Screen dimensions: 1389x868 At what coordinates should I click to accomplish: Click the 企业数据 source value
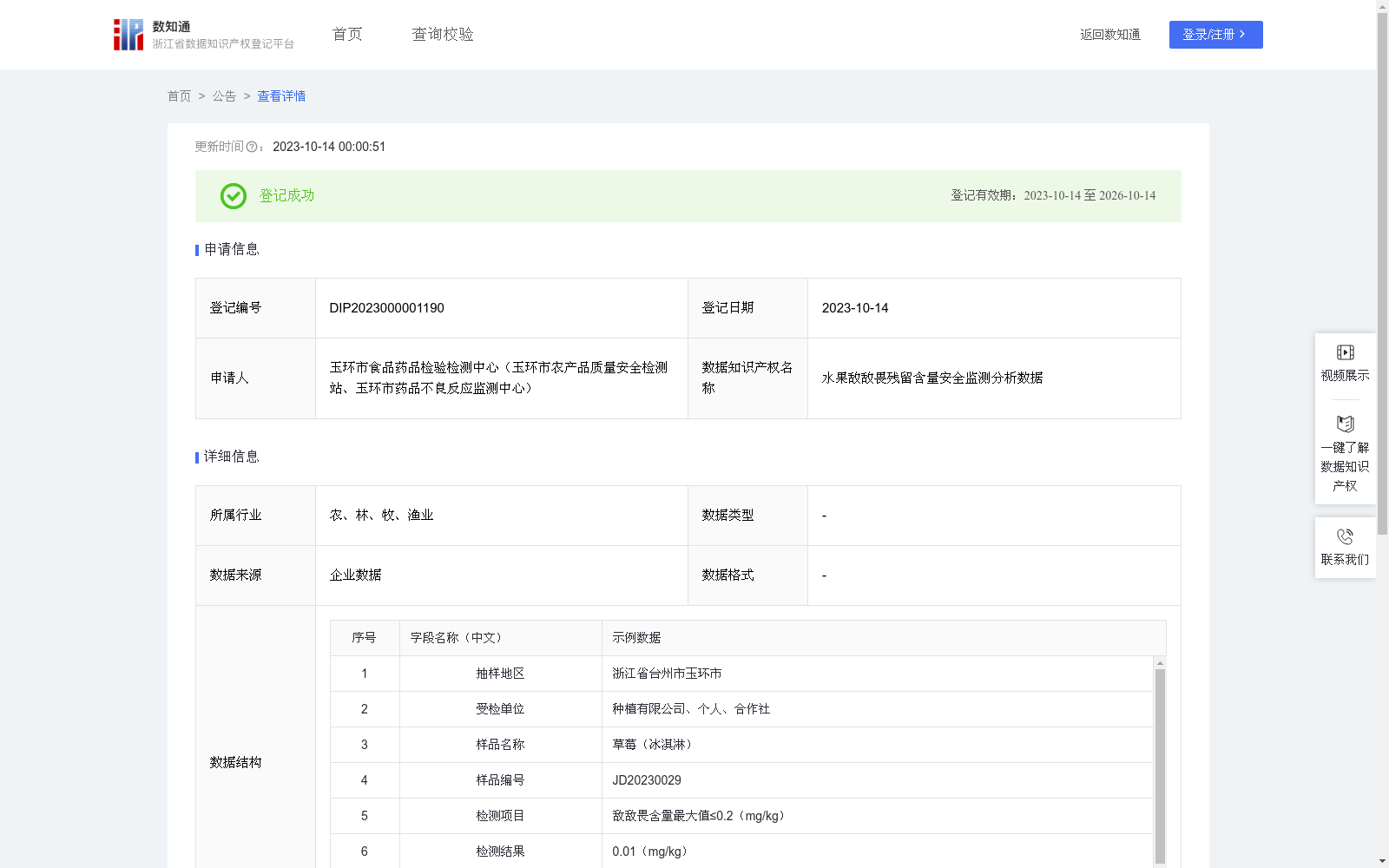click(x=355, y=575)
